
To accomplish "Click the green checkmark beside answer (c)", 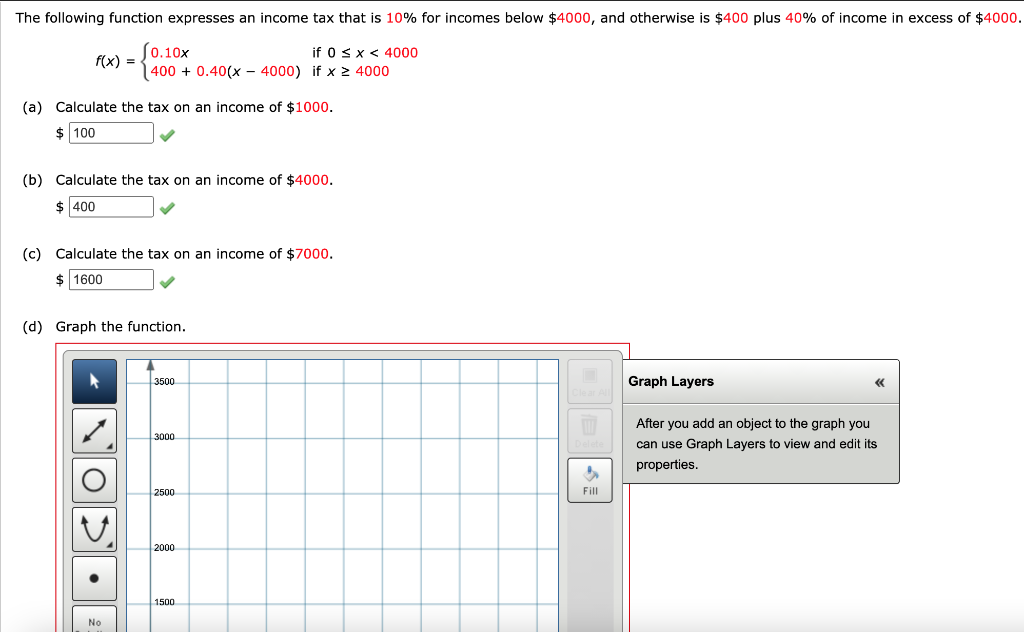I will (x=167, y=279).
